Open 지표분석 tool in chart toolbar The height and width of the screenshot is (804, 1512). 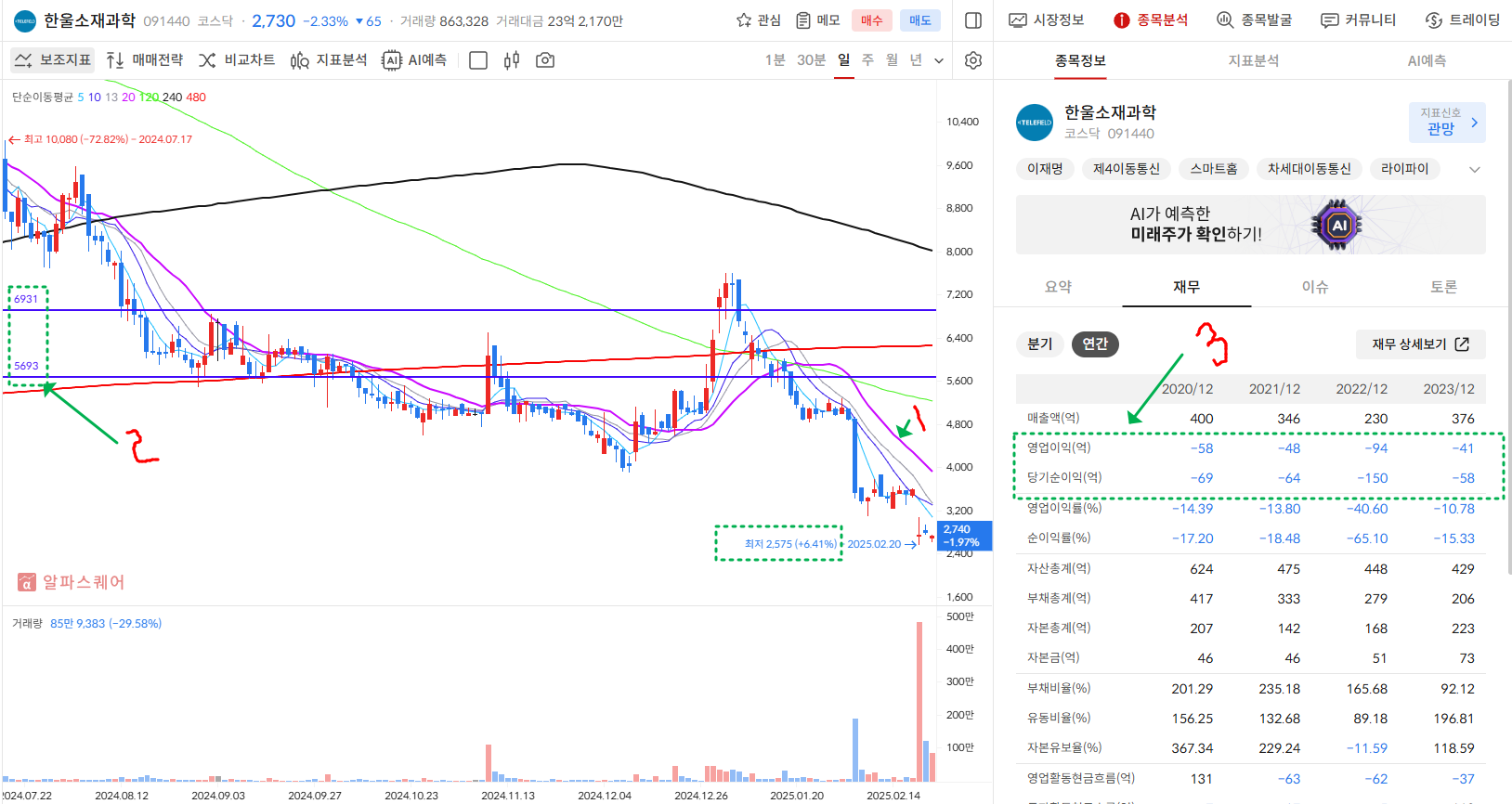tap(329, 60)
